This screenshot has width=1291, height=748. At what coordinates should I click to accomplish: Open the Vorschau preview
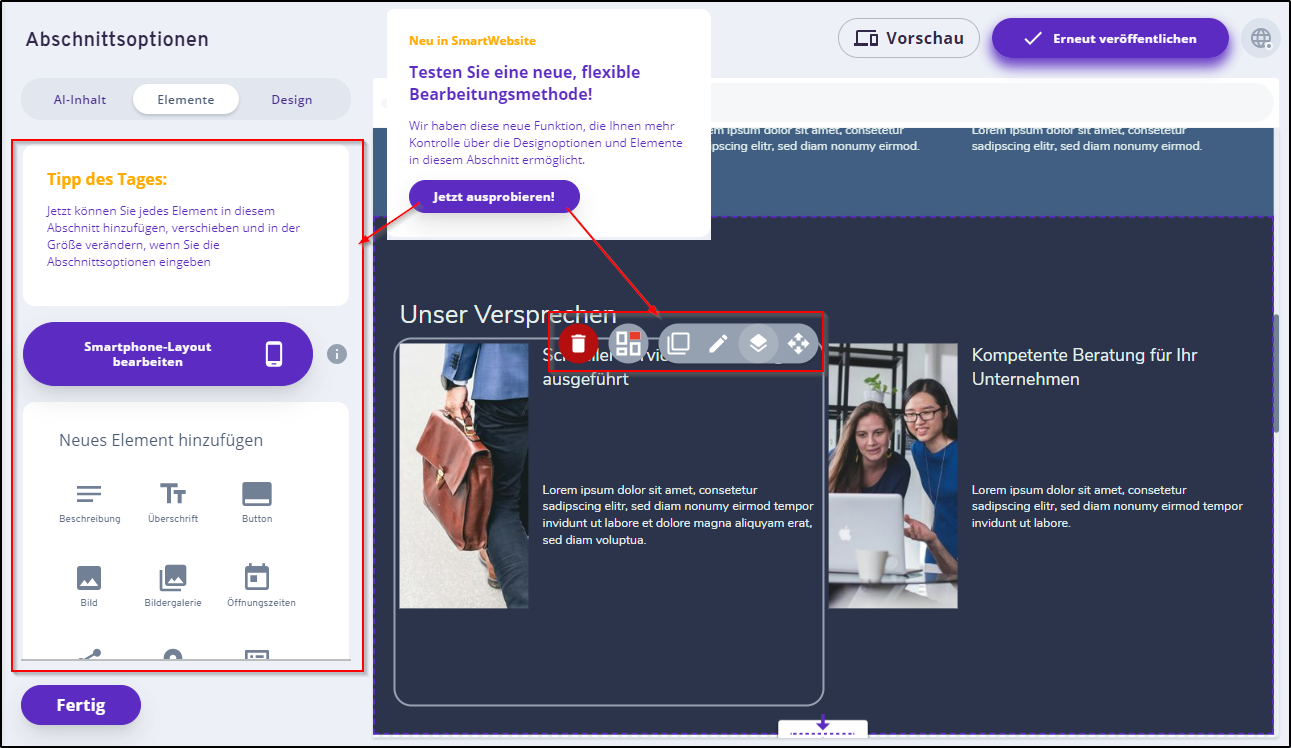909,39
